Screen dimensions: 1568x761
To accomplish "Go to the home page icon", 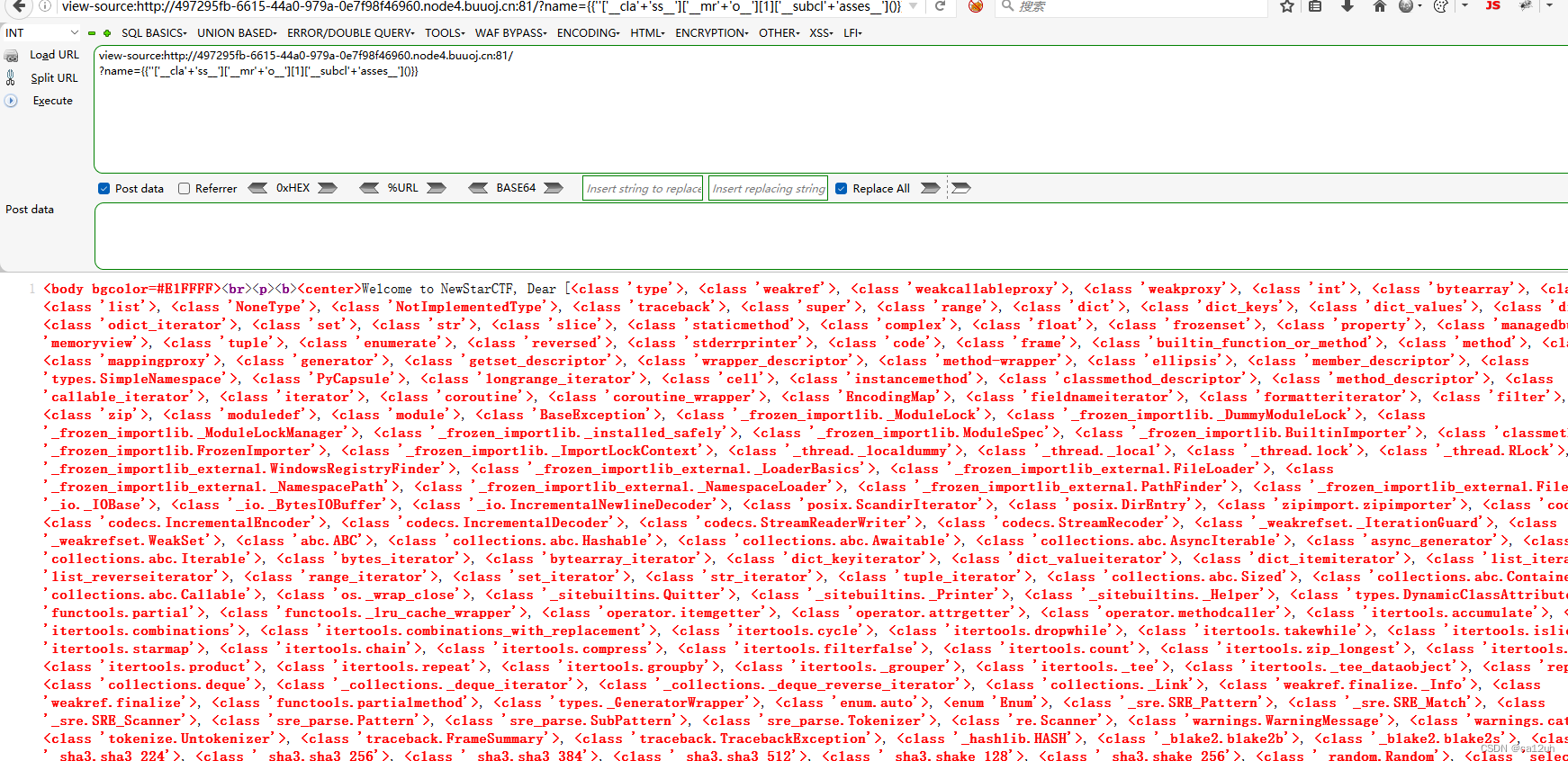I will coord(1379,6).
